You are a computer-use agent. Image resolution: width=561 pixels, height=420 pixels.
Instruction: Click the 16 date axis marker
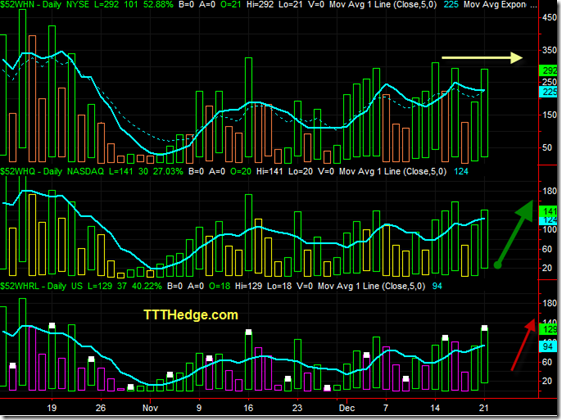coord(248,408)
